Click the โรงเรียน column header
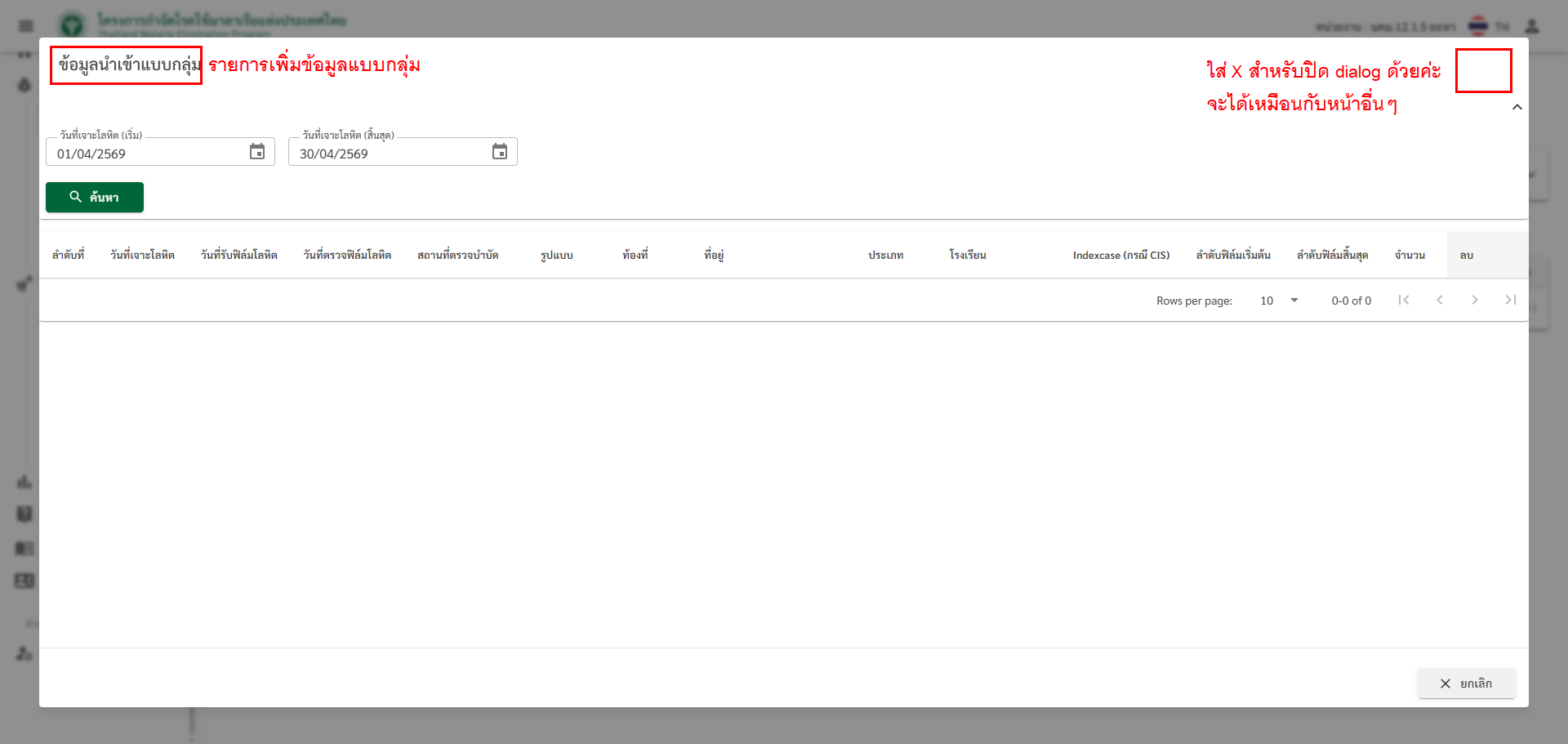The image size is (1568, 744). click(x=968, y=256)
